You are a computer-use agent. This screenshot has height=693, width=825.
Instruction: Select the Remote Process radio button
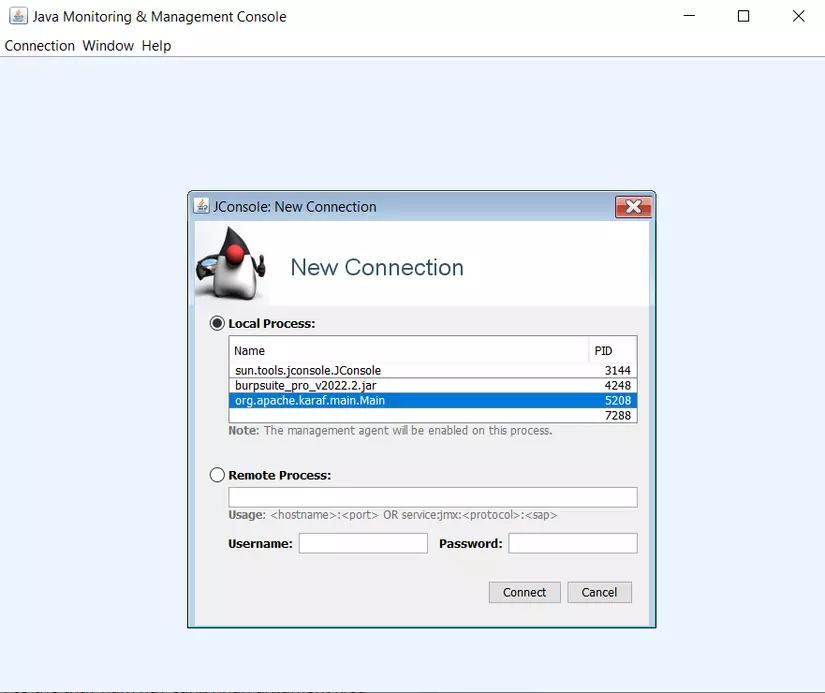(217, 475)
